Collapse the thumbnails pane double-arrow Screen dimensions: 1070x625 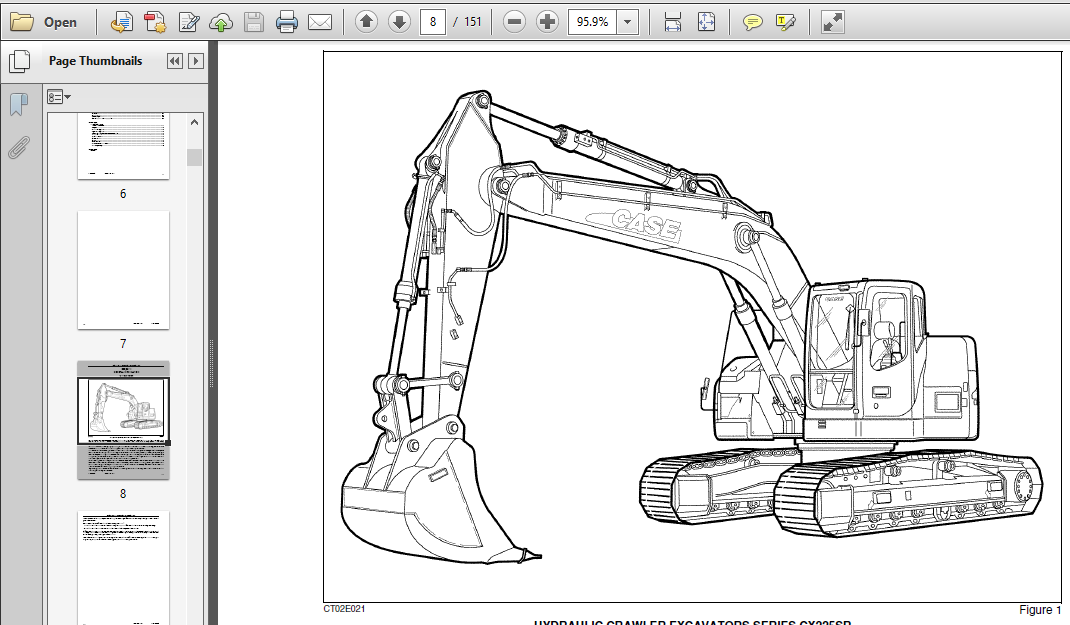point(175,61)
